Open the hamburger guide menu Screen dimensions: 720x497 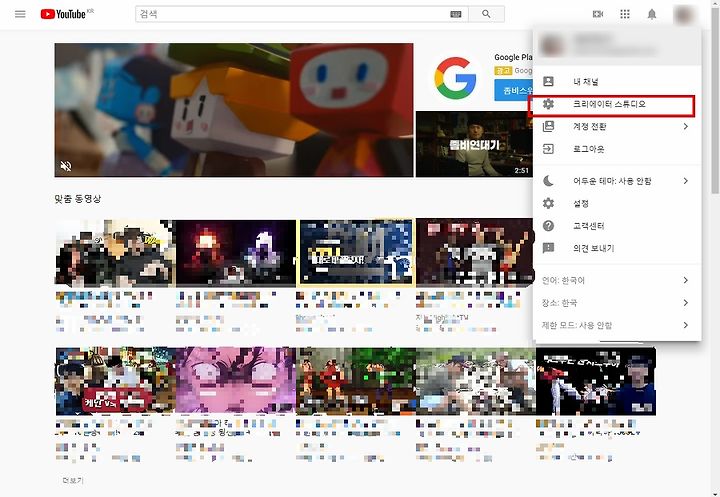[x=20, y=14]
